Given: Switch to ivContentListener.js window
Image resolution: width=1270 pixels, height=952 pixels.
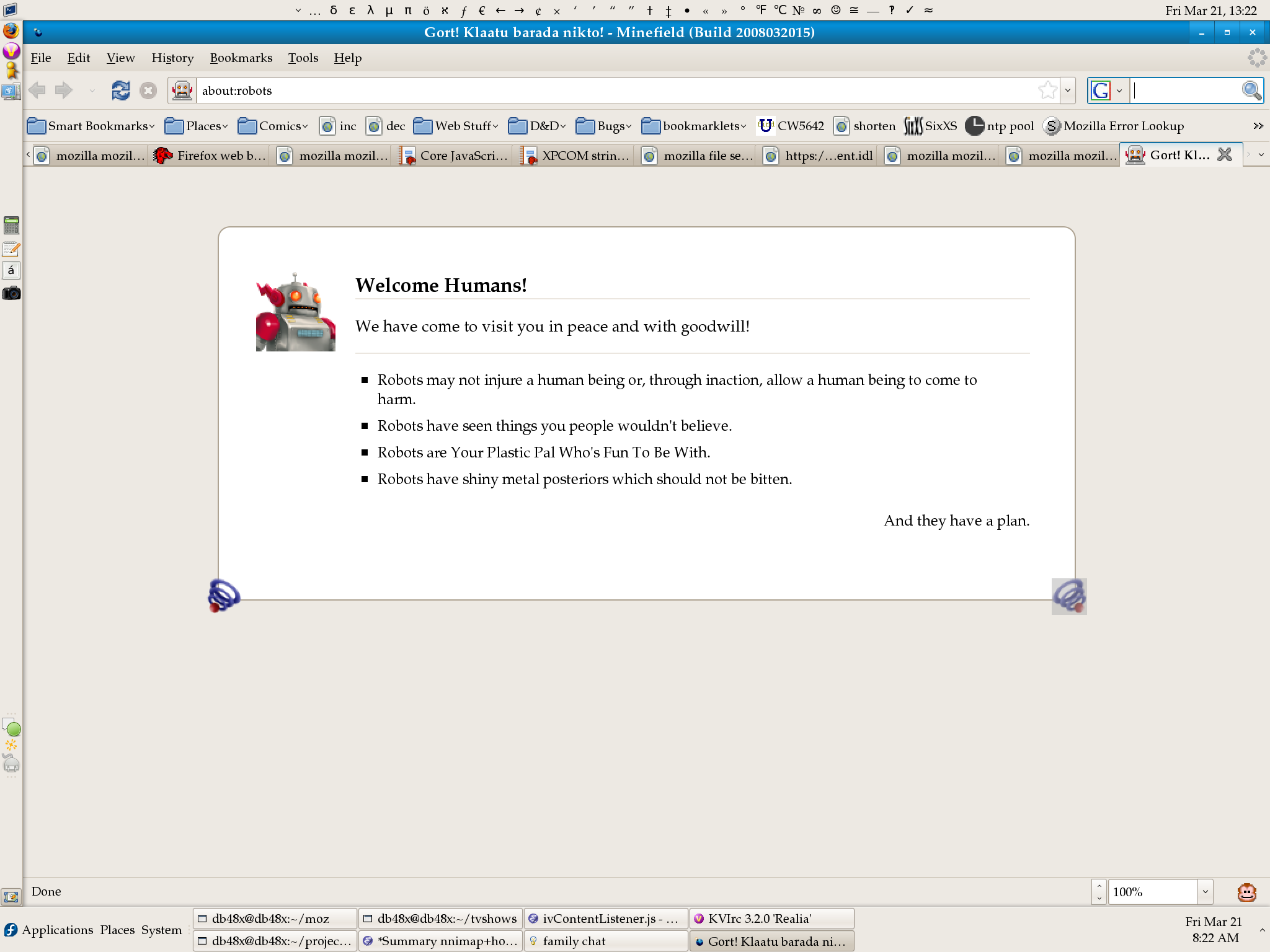Looking at the screenshot, I should tap(606, 919).
